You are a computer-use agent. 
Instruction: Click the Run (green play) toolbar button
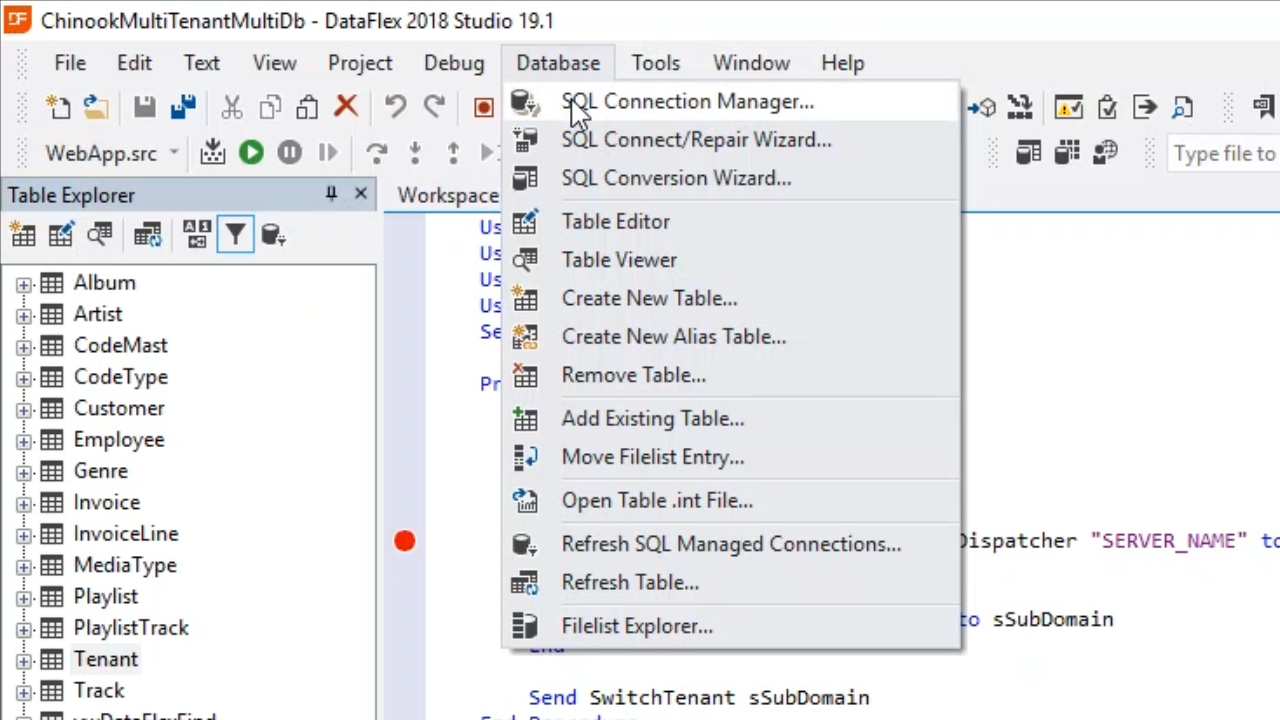[x=251, y=153]
